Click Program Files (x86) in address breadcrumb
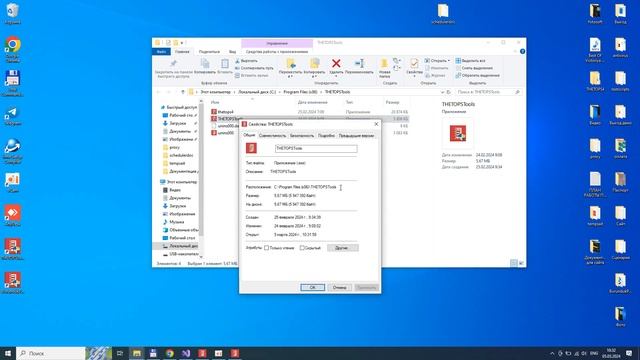The height and width of the screenshot is (360, 640). click(300, 92)
